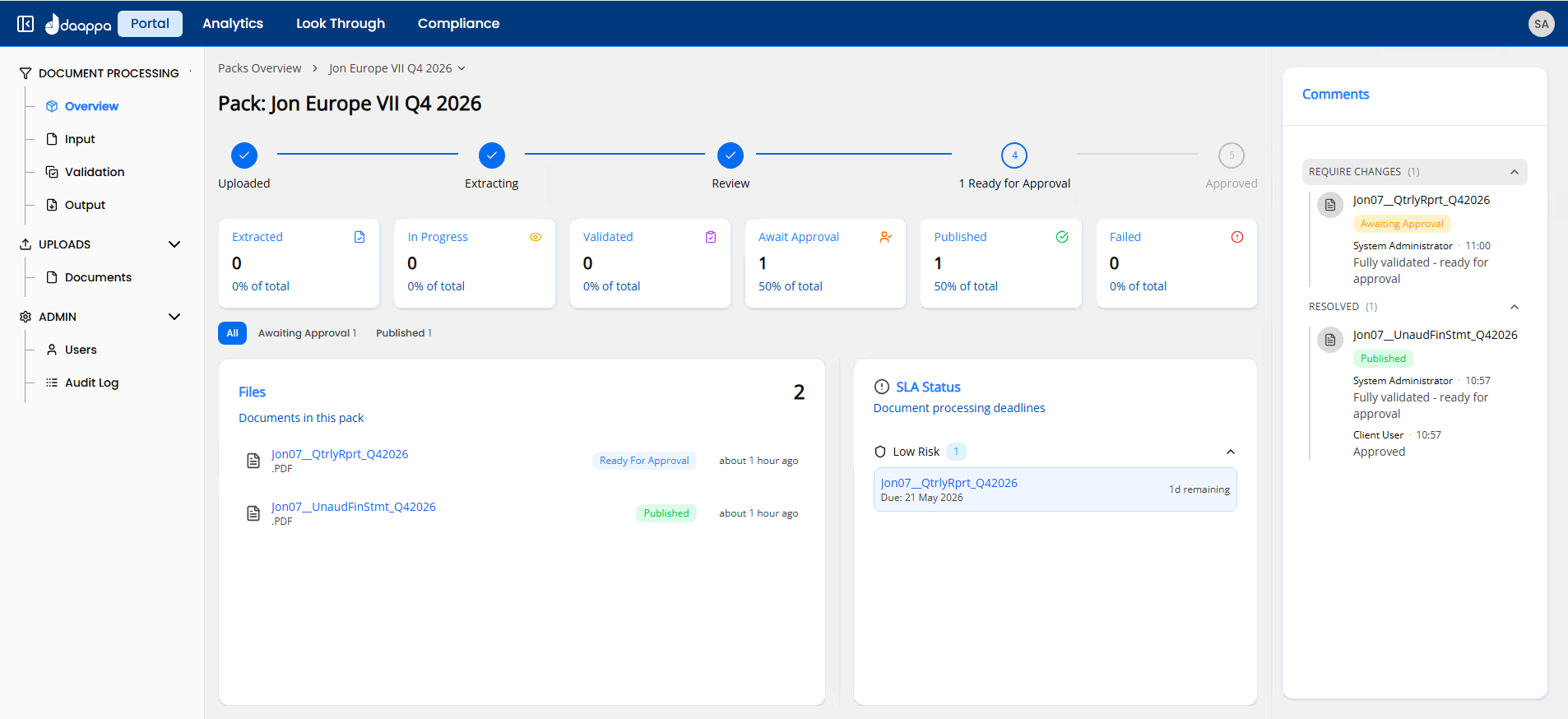The image size is (1568, 719).
Task: Click the SLA Status clock icon
Action: (882, 387)
